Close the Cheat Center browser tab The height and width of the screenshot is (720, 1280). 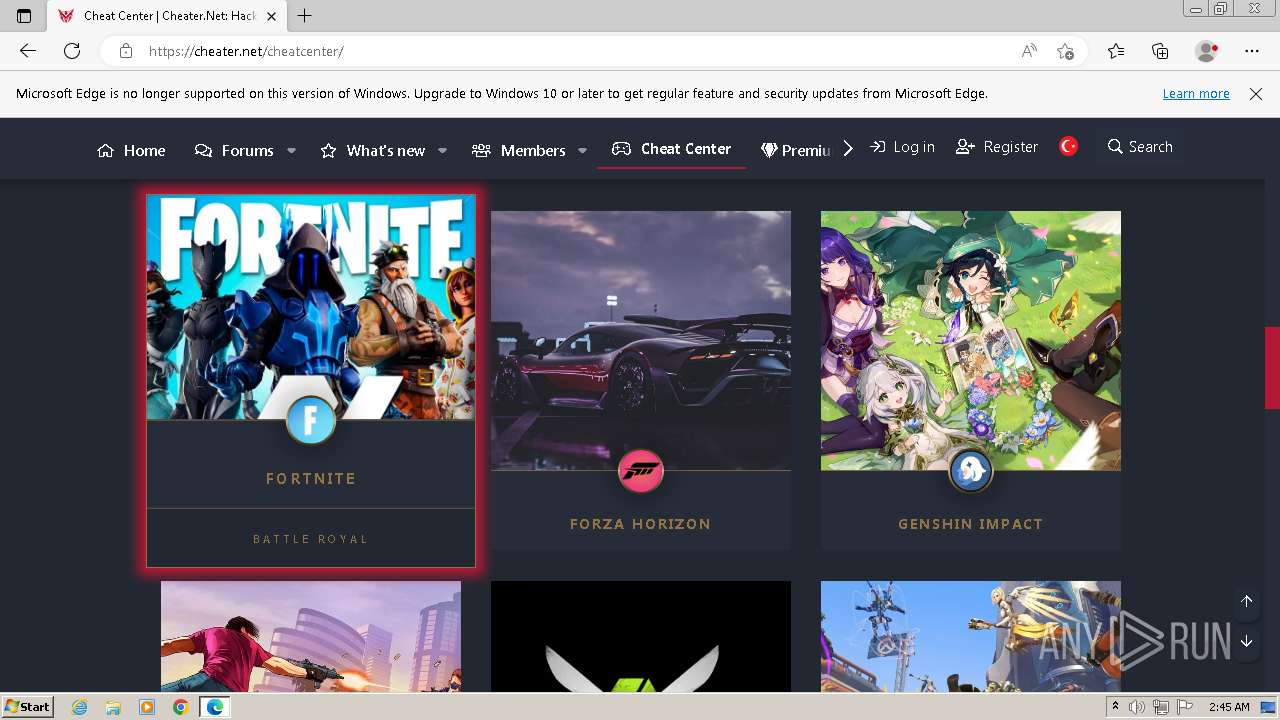coord(274,16)
